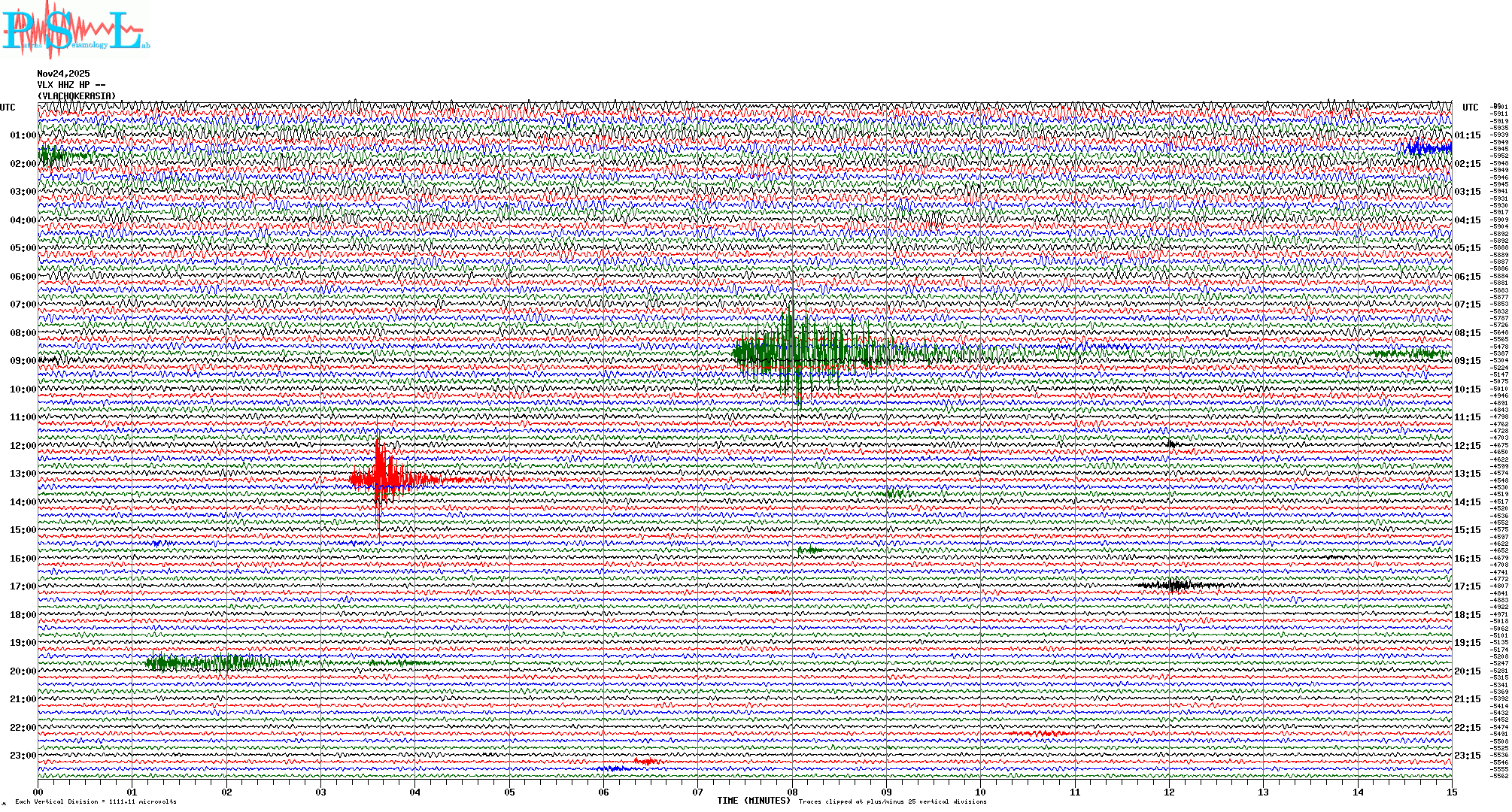Click the TIME (MINUTES) axis title
This screenshot has width=1512, height=812.
pos(753,801)
